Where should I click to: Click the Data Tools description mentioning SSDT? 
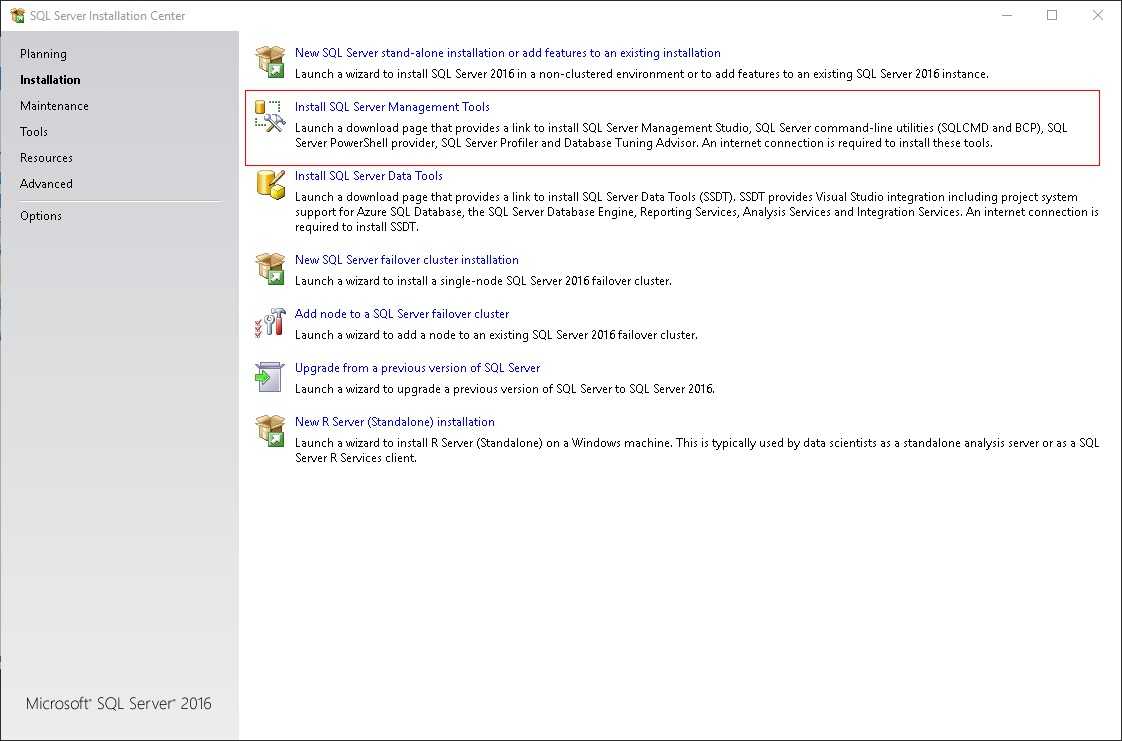697,212
